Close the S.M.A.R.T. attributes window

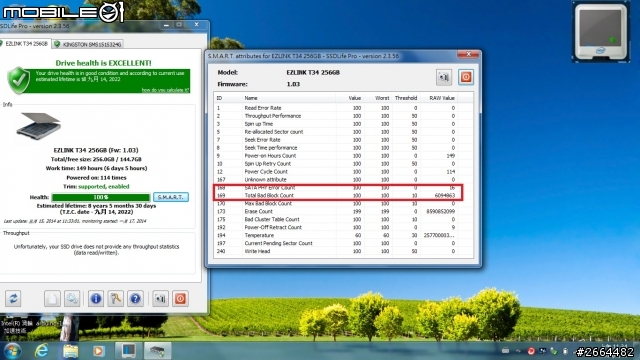[468, 54]
